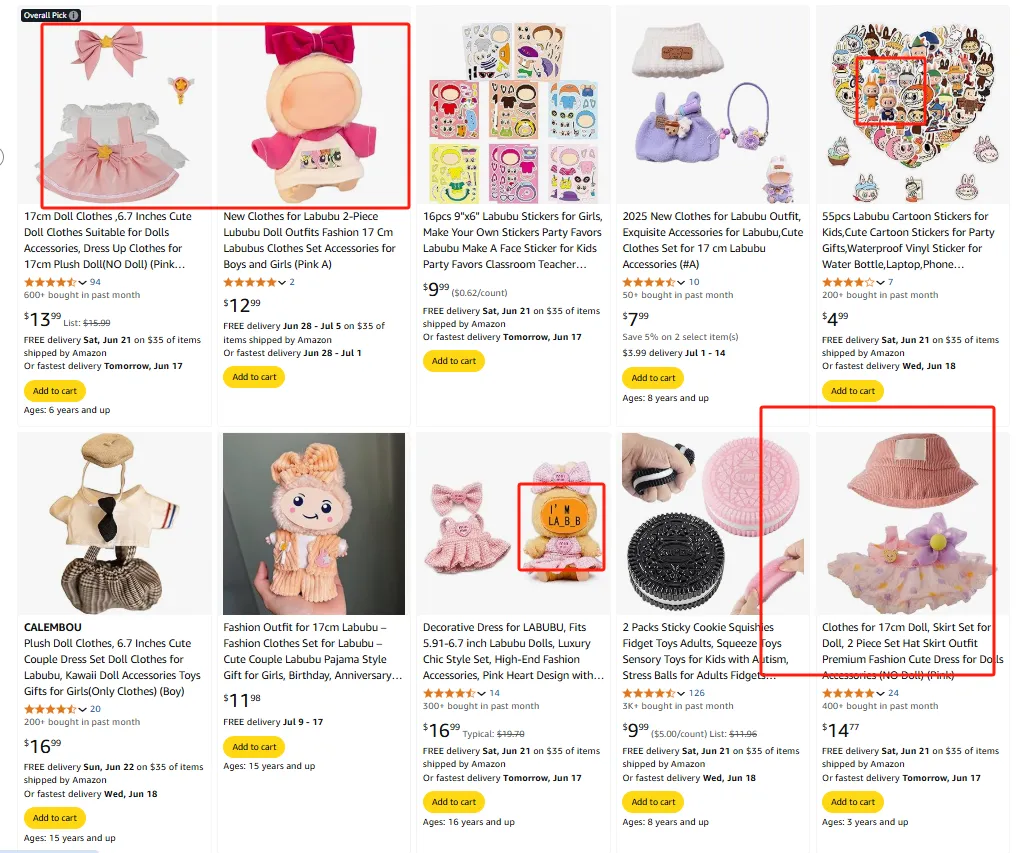Click the Overall Pick info icon
Screen dimensions: 1031x853
(x=74, y=15)
